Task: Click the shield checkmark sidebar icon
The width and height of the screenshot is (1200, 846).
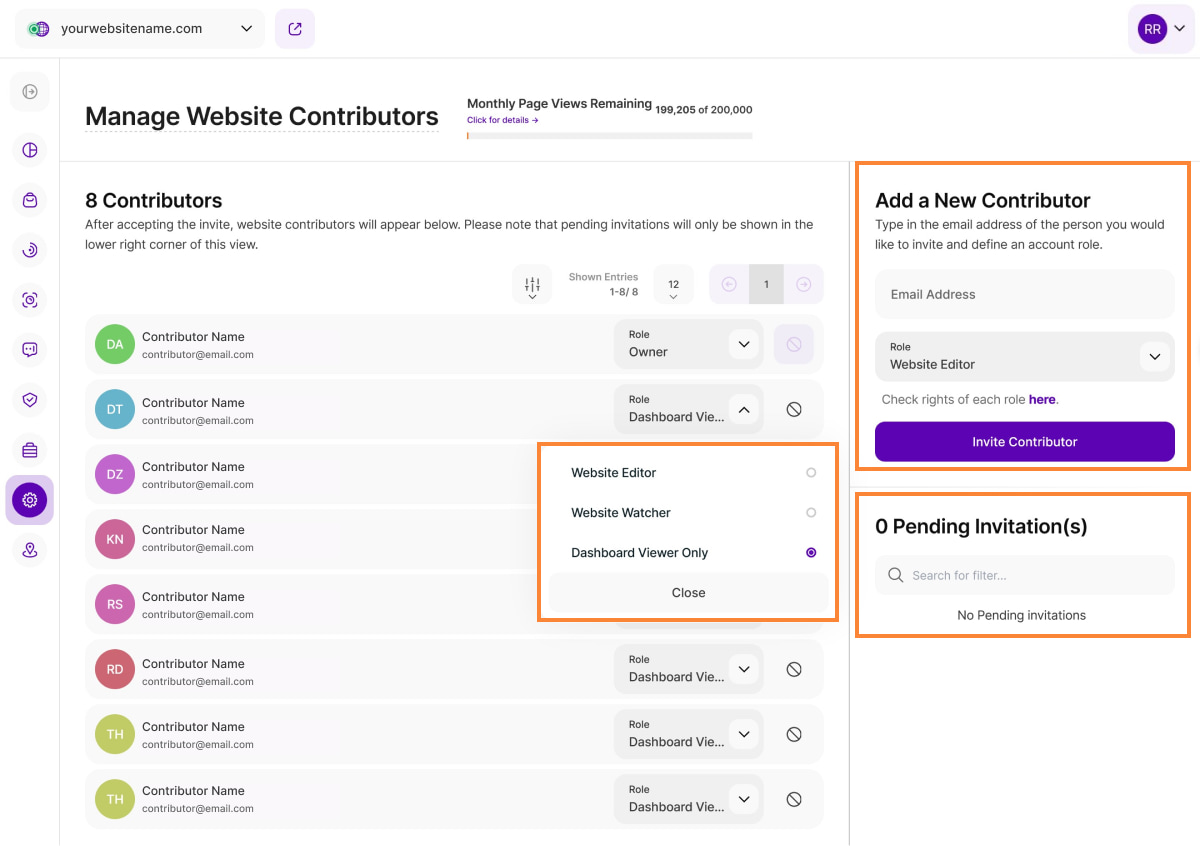Action: pos(30,400)
